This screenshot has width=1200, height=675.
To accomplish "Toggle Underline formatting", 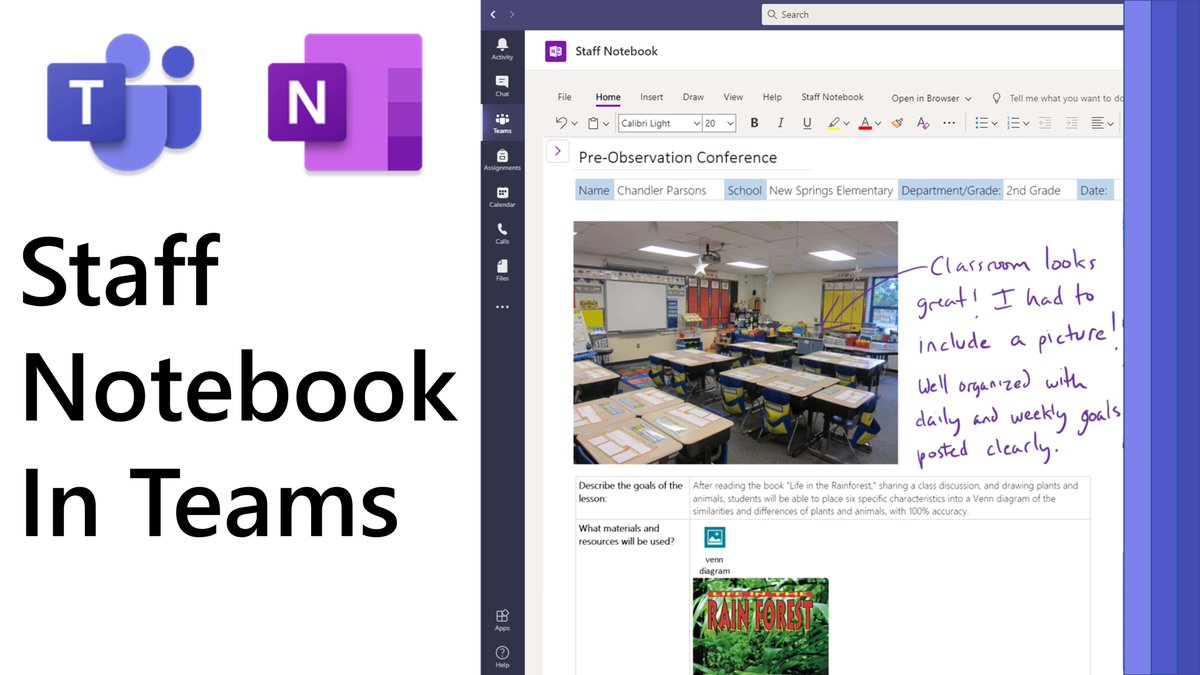I will [x=807, y=123].
